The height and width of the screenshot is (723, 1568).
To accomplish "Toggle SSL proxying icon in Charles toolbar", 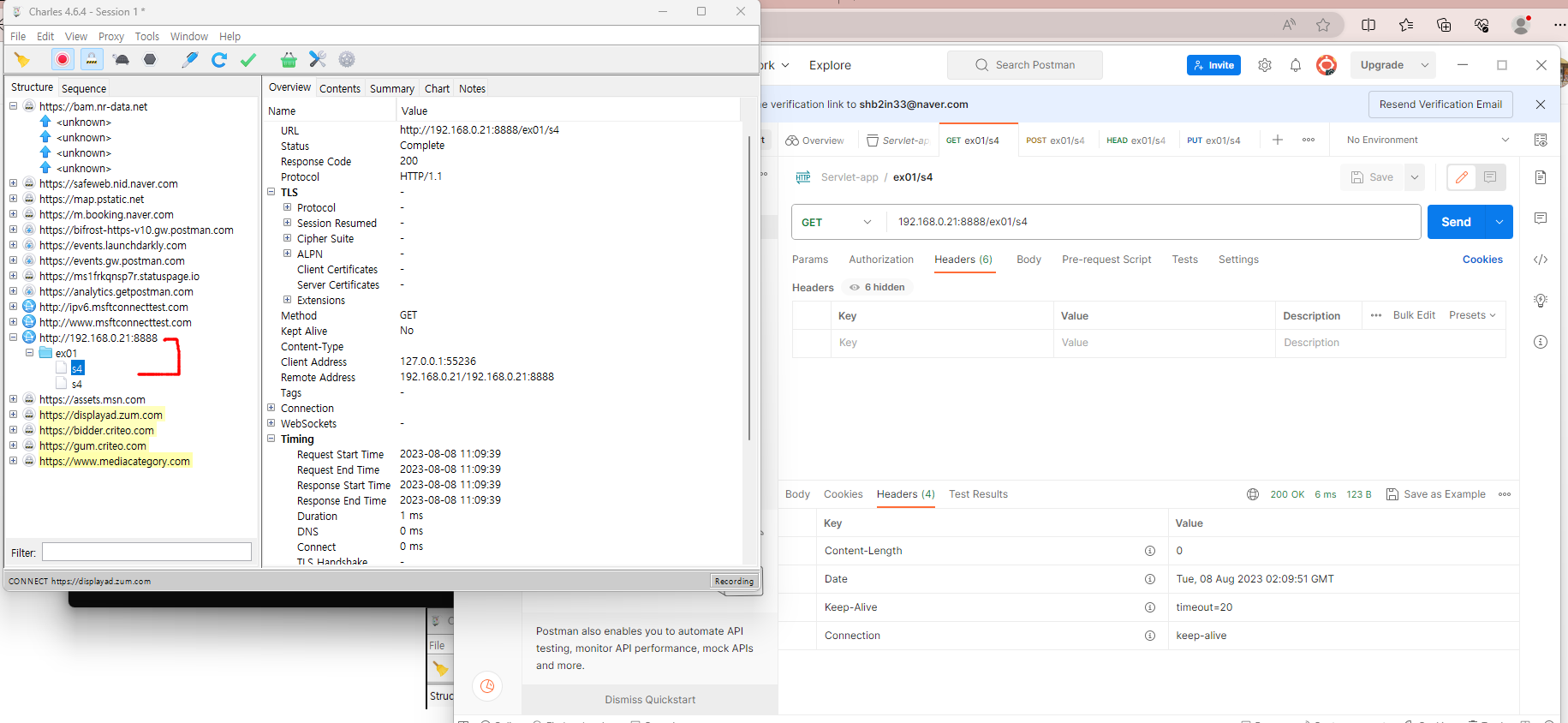I will 92,59.
